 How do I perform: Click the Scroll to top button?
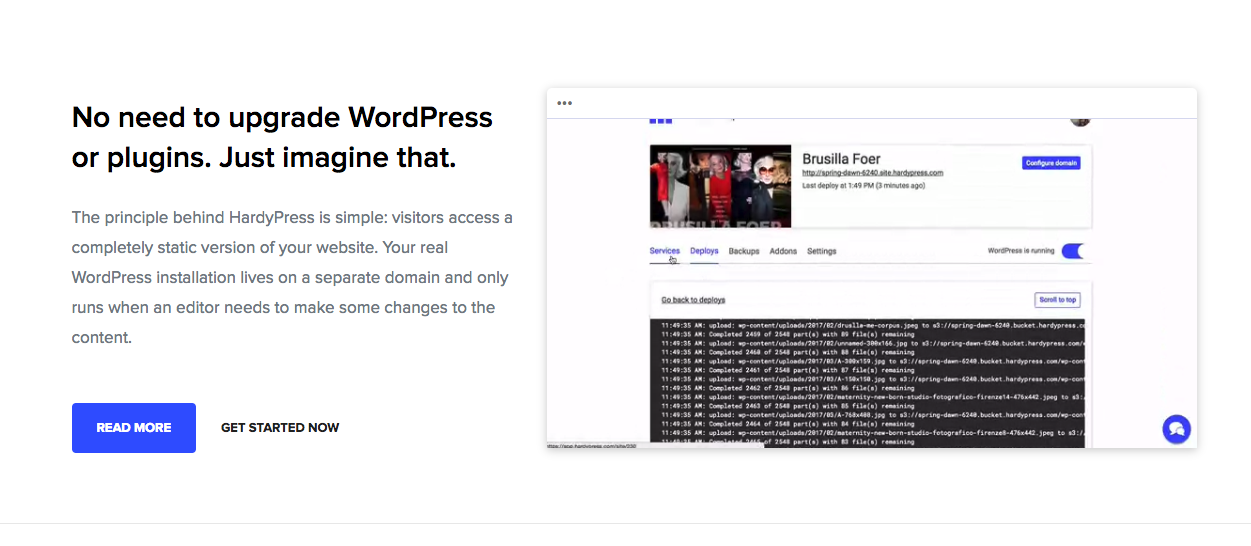click(x=1057, y=300)
